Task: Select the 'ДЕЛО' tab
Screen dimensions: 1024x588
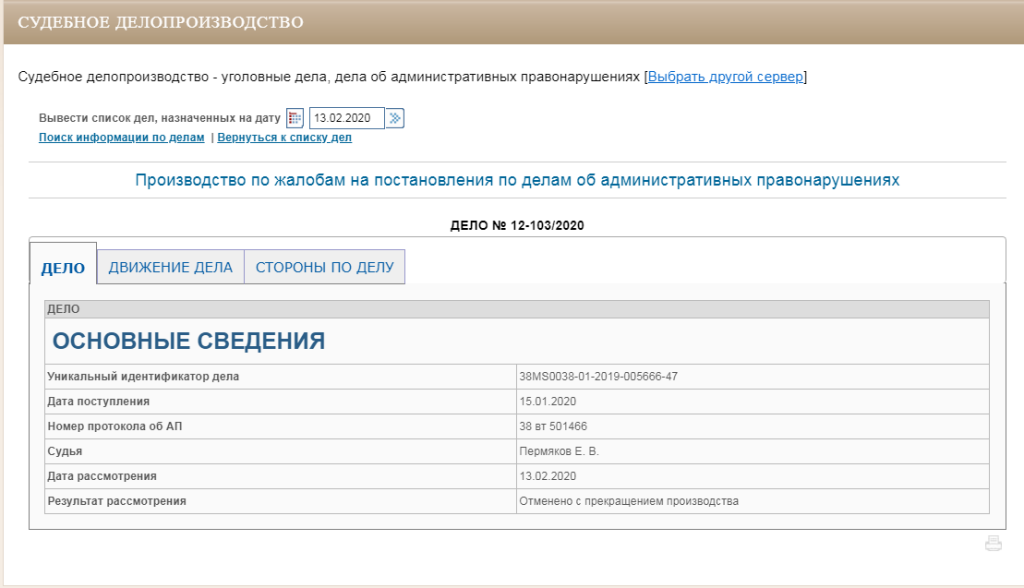Action: (62, 268)
